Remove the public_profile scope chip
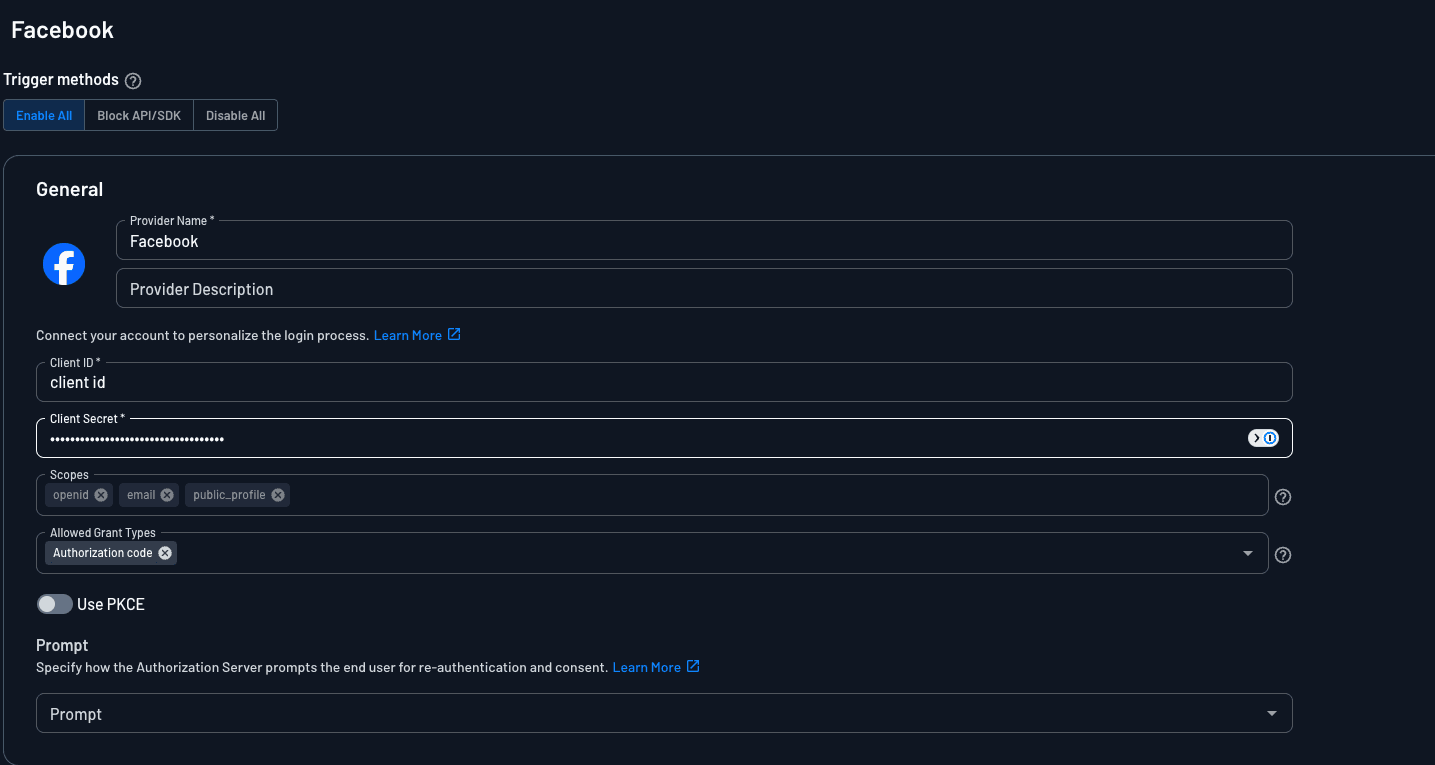 [x=278, y=495]
